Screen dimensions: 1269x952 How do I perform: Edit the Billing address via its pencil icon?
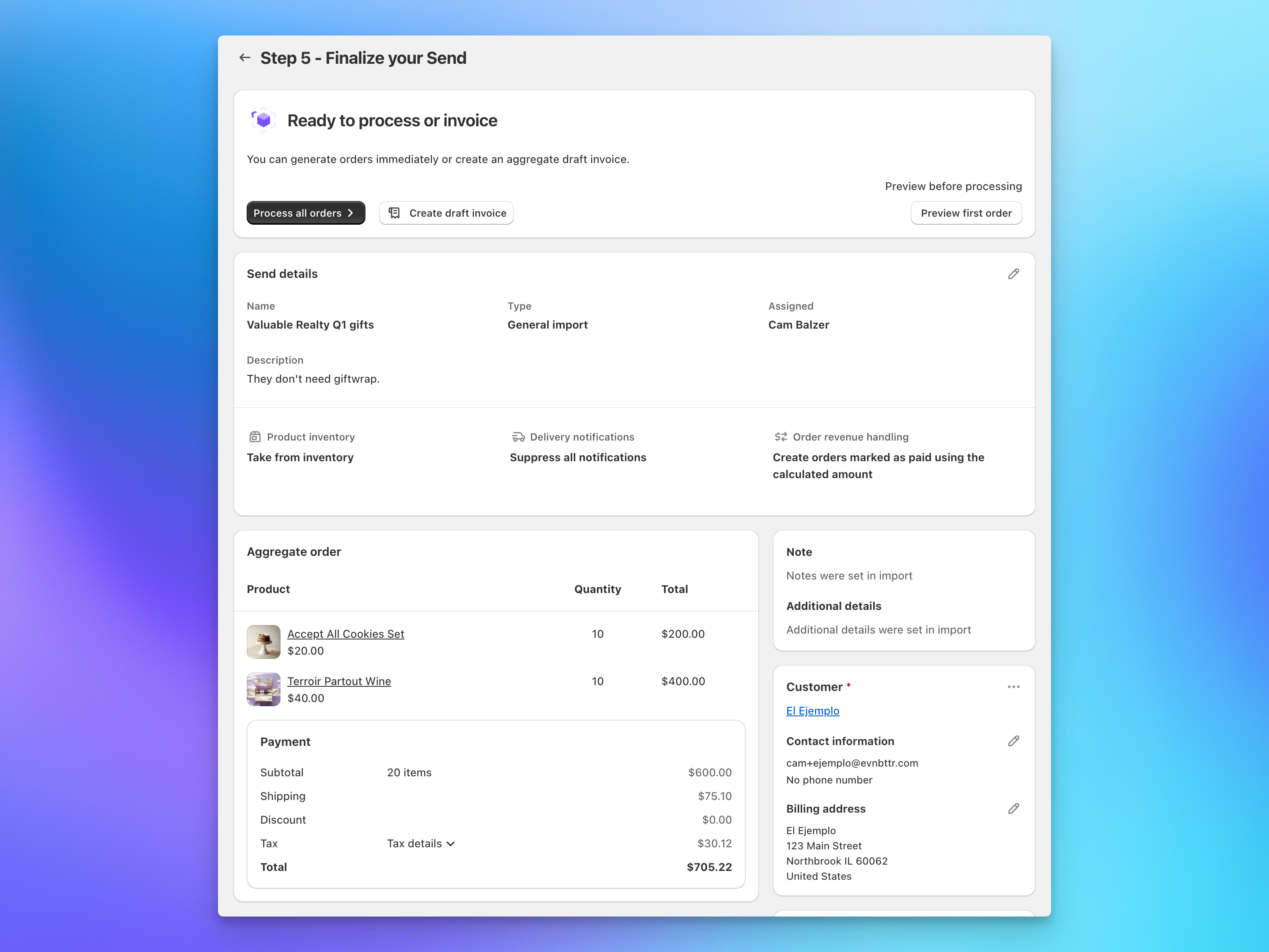1013,808
